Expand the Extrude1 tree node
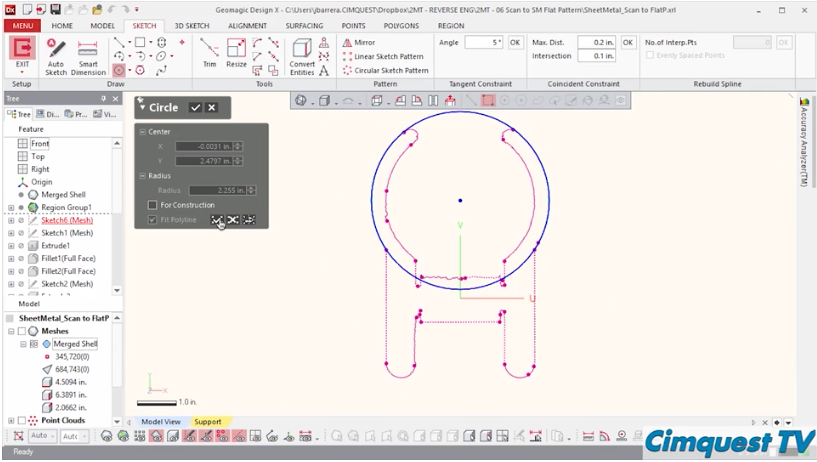The width and height of the screenshot is (817, 462). coord(11,245)
